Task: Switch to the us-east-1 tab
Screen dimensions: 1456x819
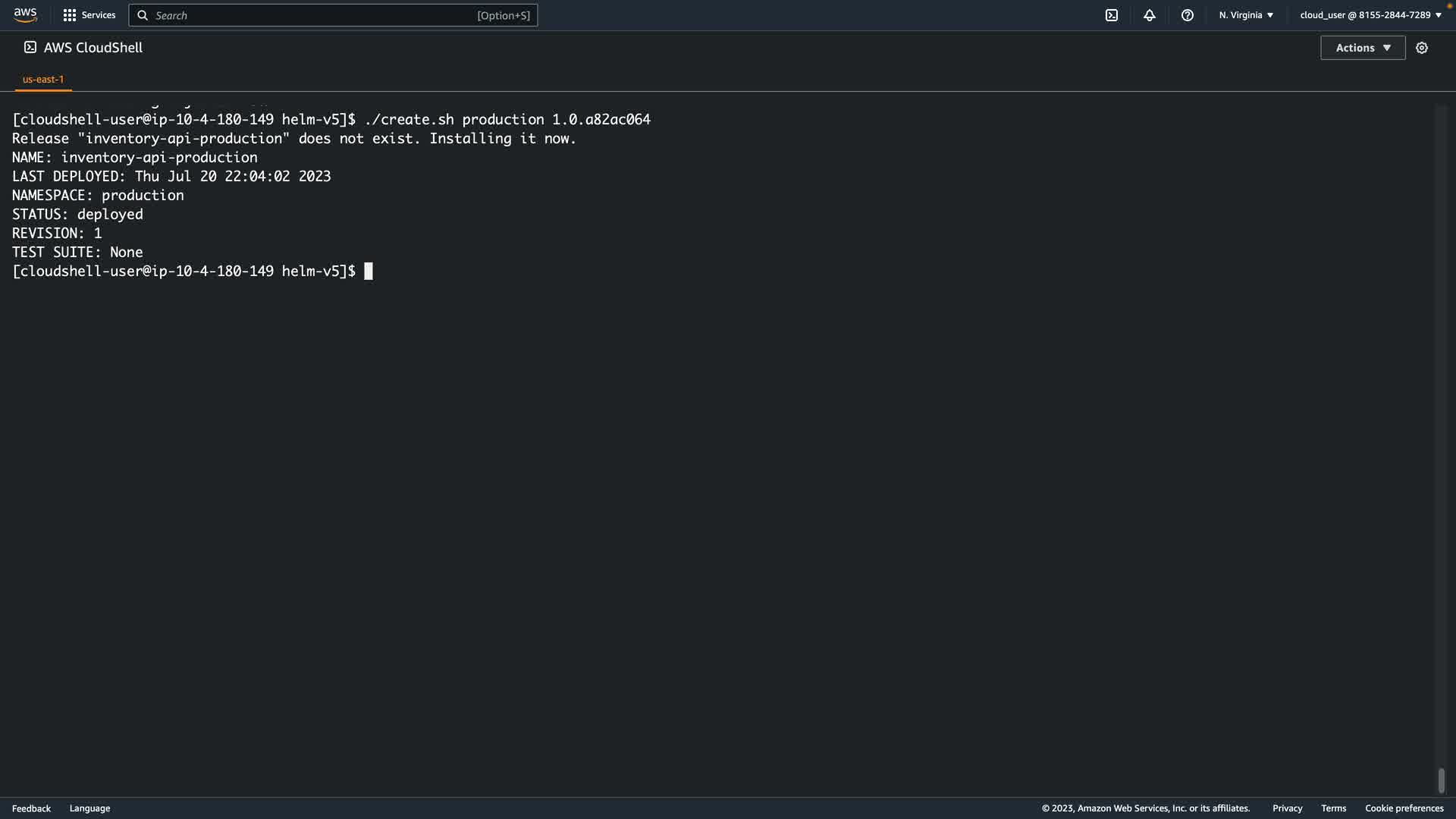Action: click(x=43, y=79)
